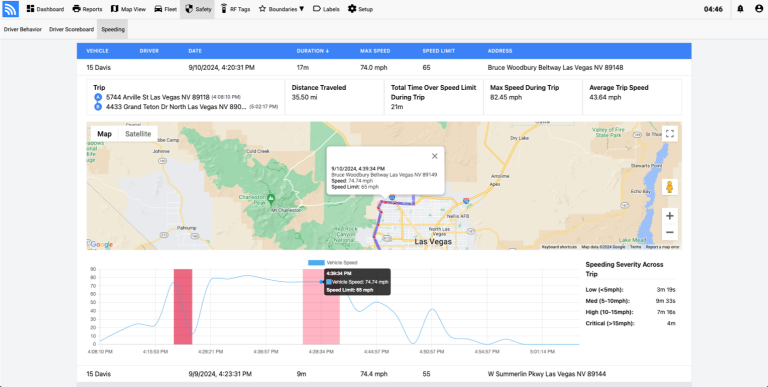Click the dark red speeding band on chart
This screenshot has height=387, width=768.
(183, 306)
